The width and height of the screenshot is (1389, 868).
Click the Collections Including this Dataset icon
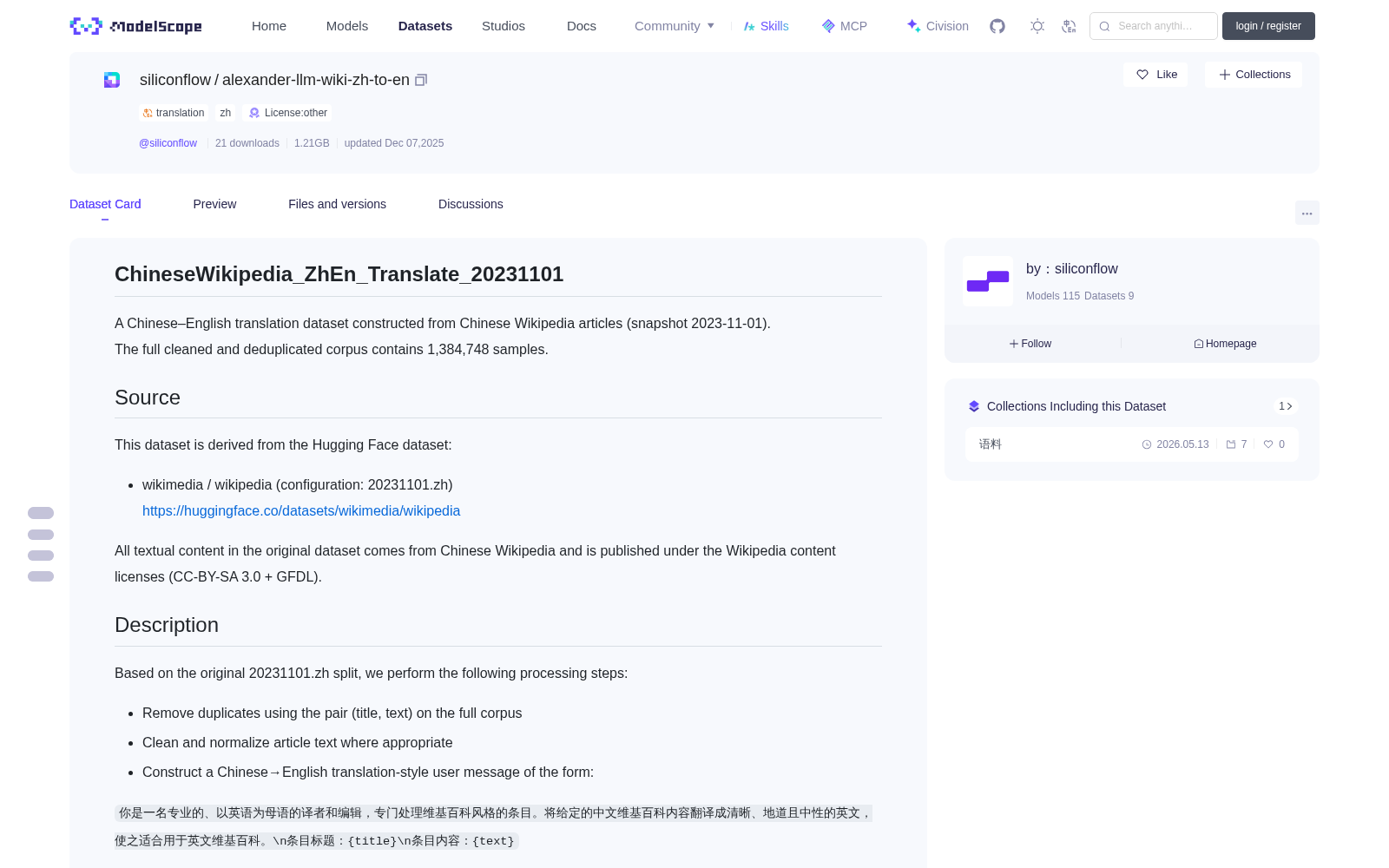coord(974,406)
